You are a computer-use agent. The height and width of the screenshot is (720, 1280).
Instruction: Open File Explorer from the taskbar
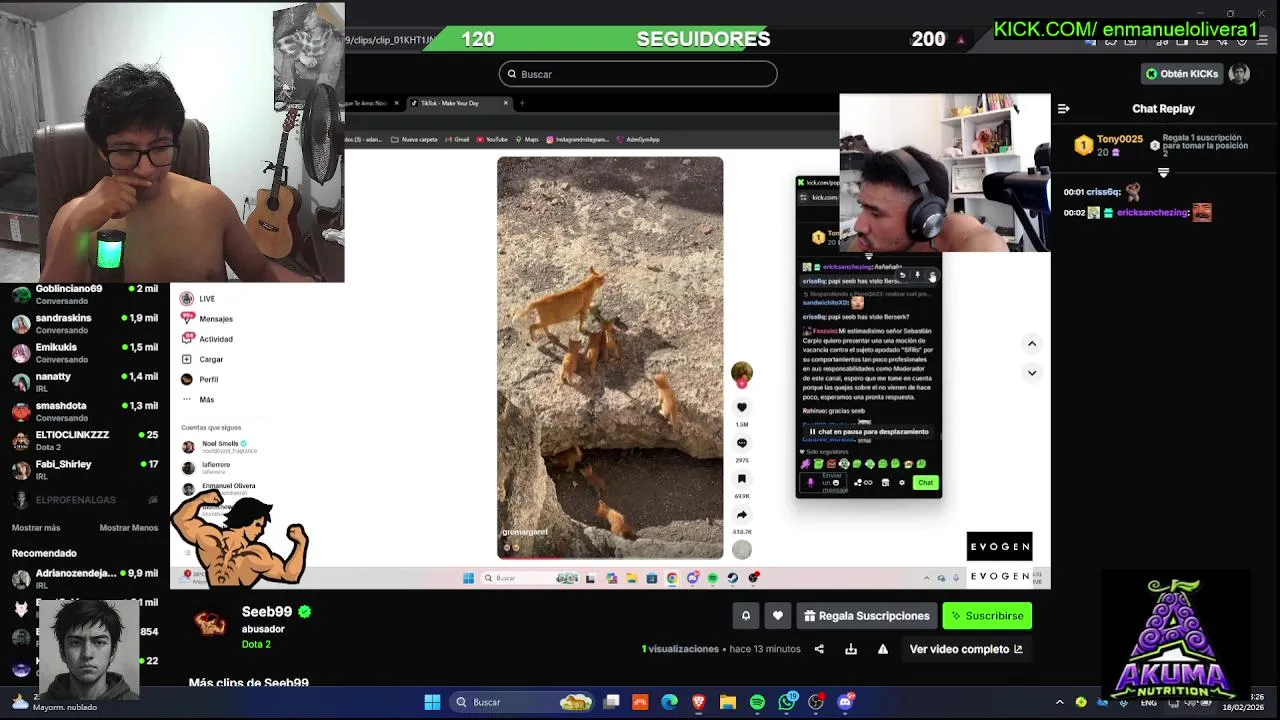pyautogui.click(x=727, y=702)
